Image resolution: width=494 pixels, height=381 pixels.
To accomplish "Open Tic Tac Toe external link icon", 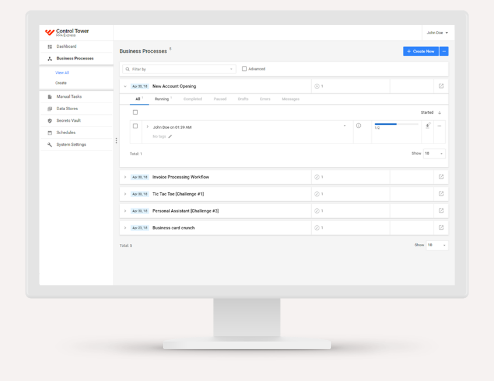I will tap(441, 194).
